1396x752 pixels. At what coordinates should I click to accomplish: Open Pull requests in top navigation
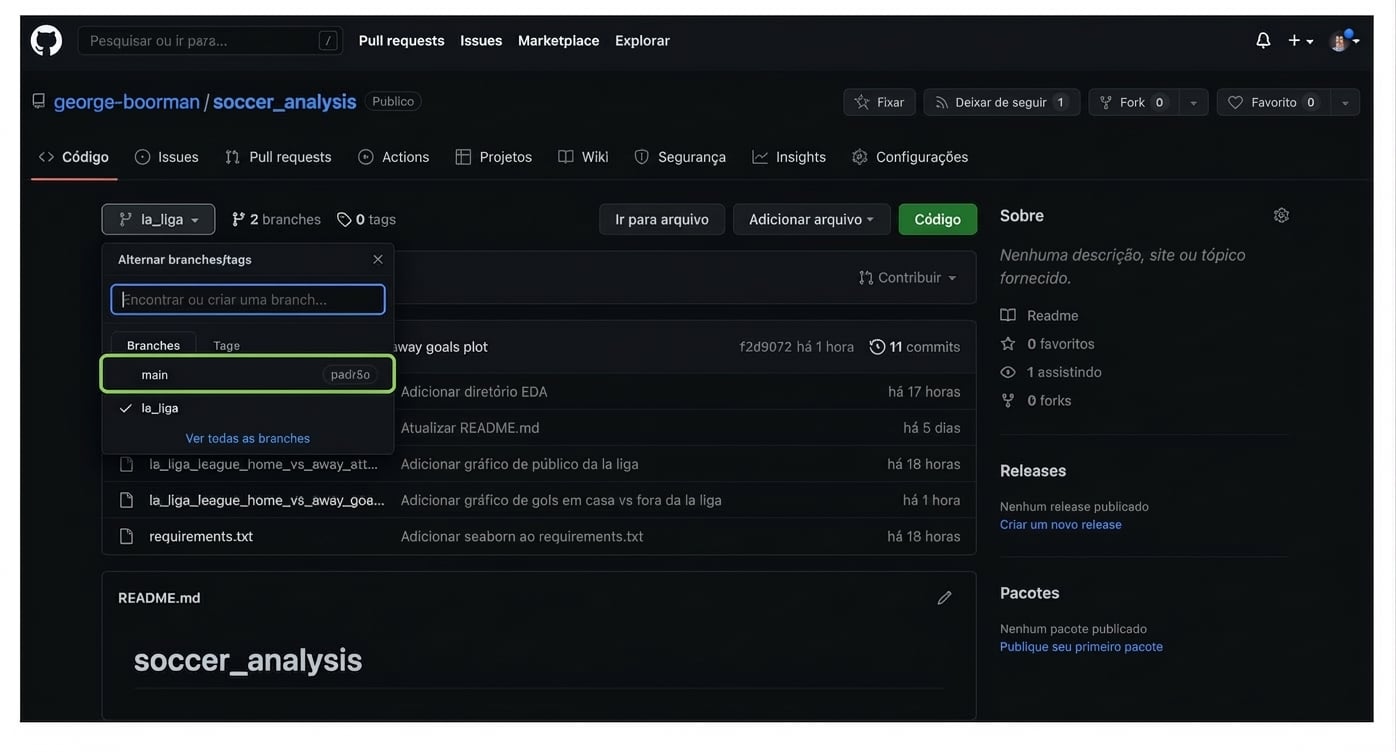(x=401, y=41)
